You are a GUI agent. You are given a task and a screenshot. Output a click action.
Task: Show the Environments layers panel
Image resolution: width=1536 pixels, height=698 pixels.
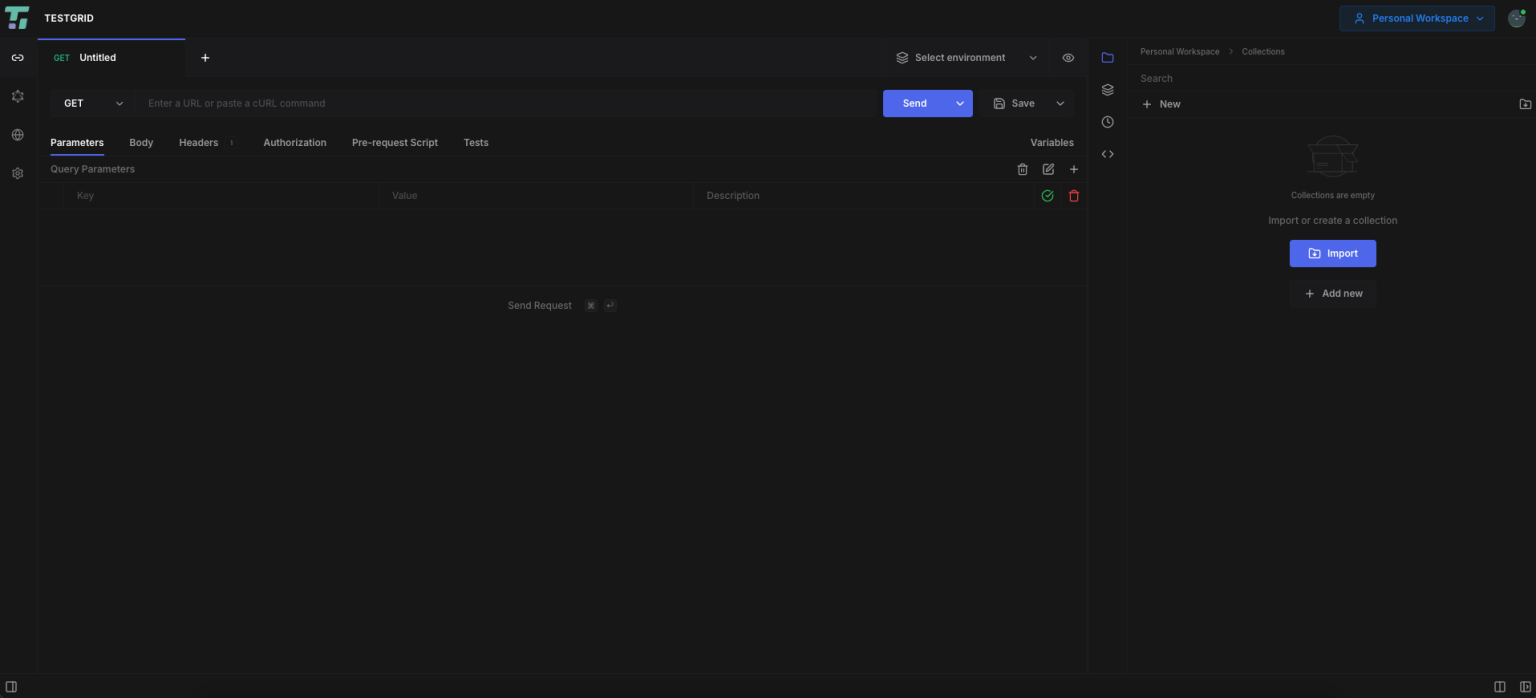pos(1107,90)
